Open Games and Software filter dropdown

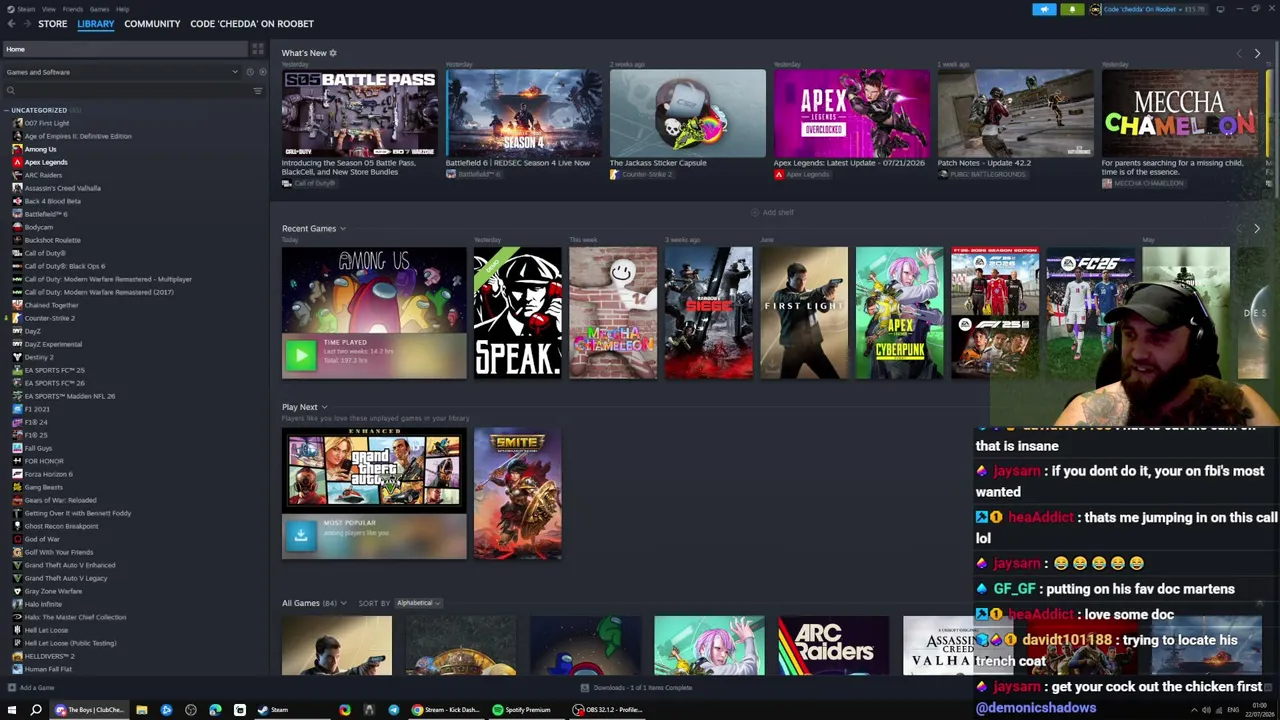(122, 72)
